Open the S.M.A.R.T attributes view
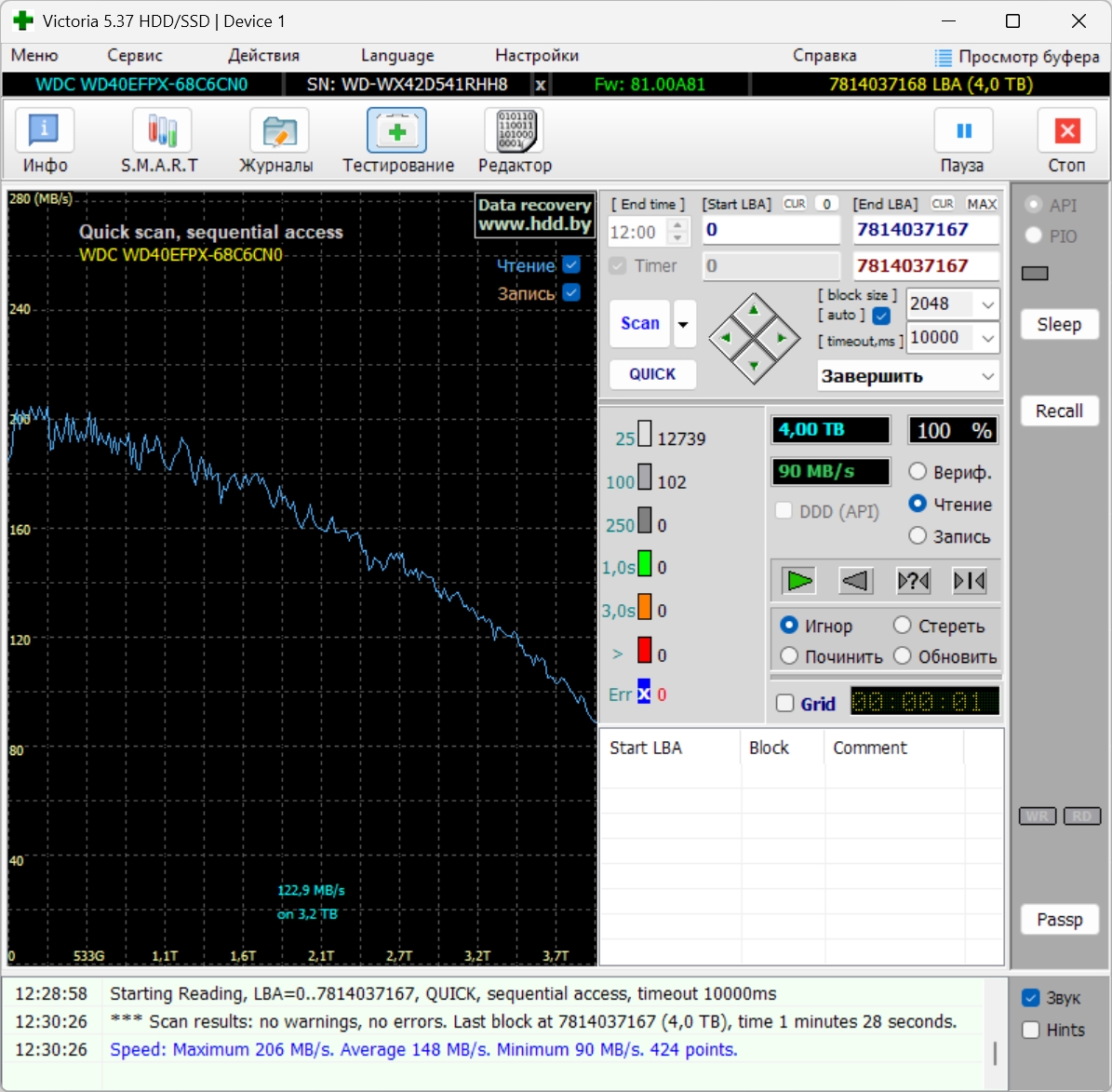This screenshot has height=1092, width=1112. coord(161,131)
